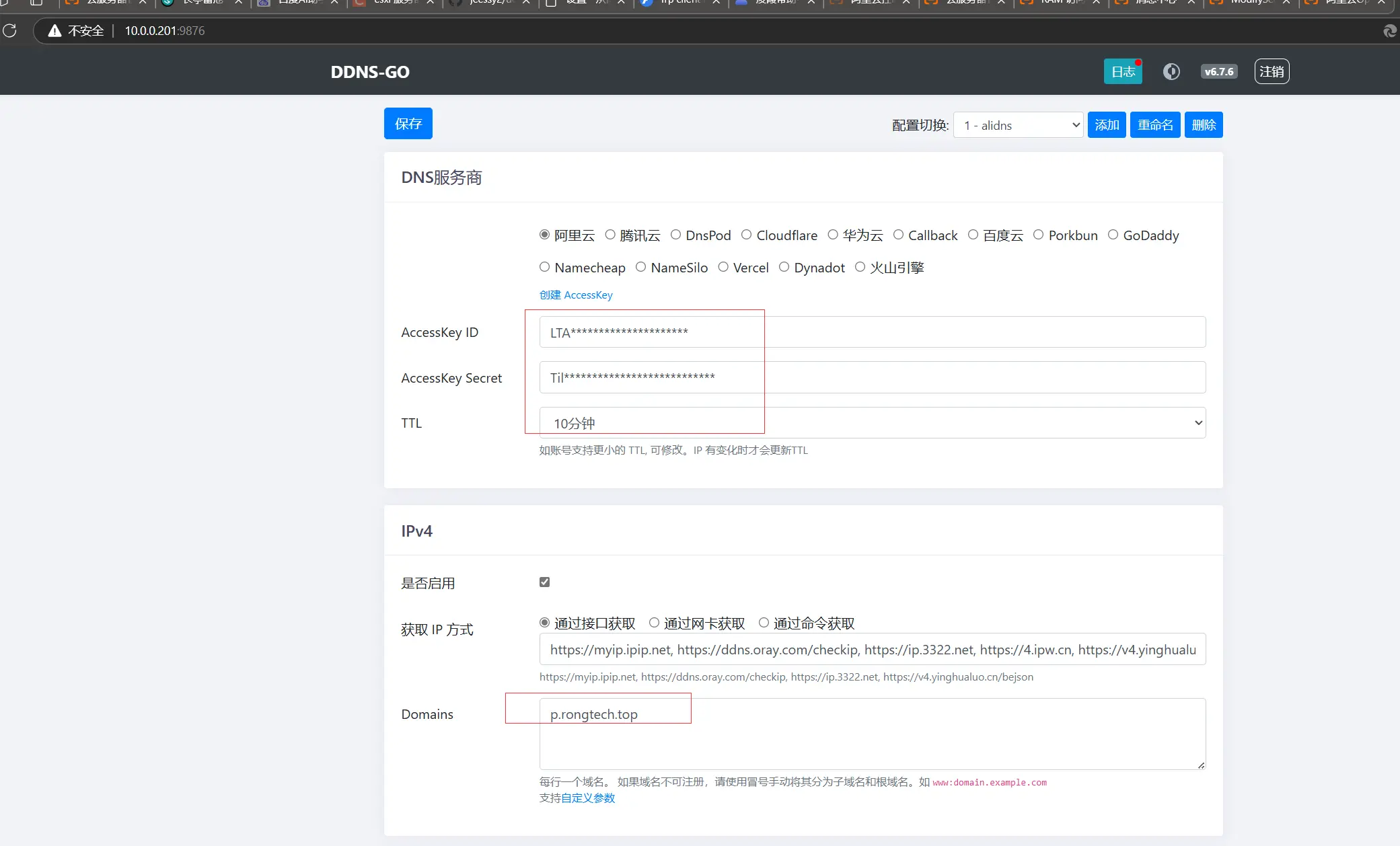
Task: Click the browser reload icon
Action: [x=9, y=31]
